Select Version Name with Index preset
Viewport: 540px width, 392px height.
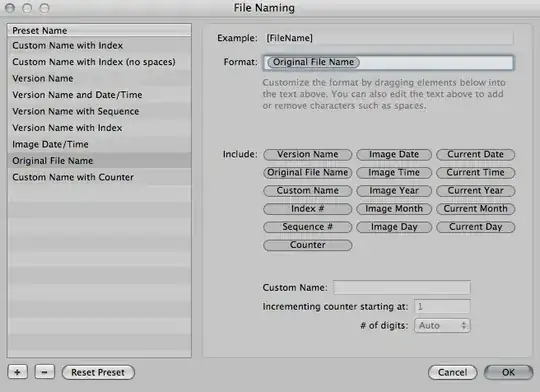pos(99,128)
